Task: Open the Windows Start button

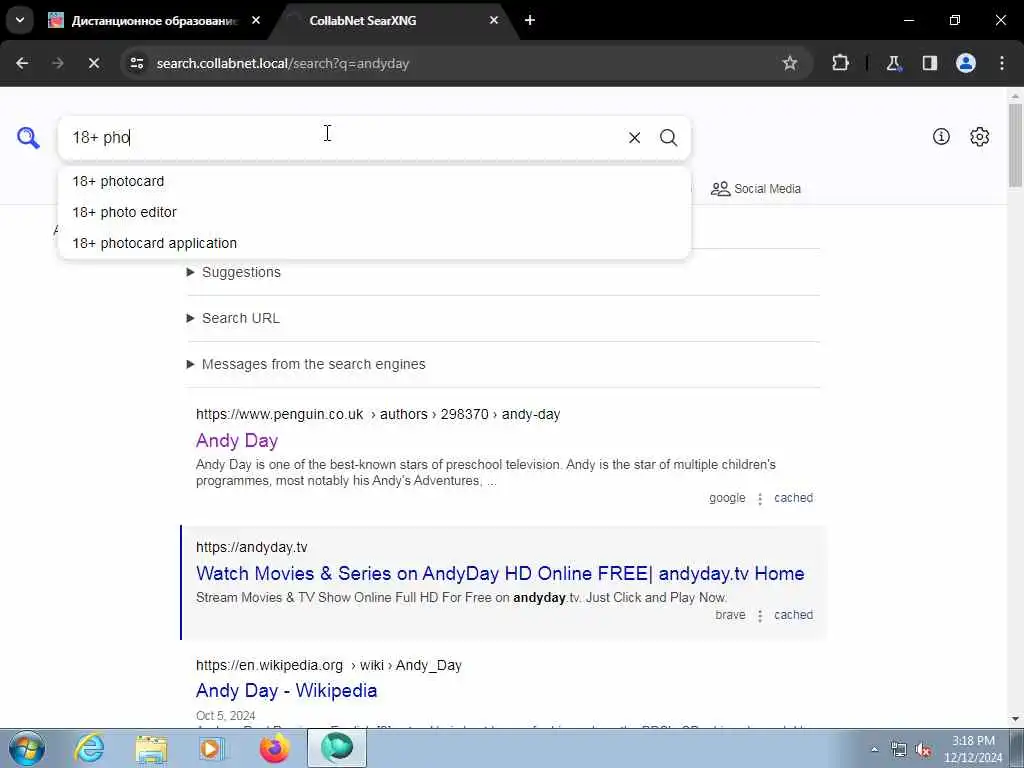Action: coord(27,748)
